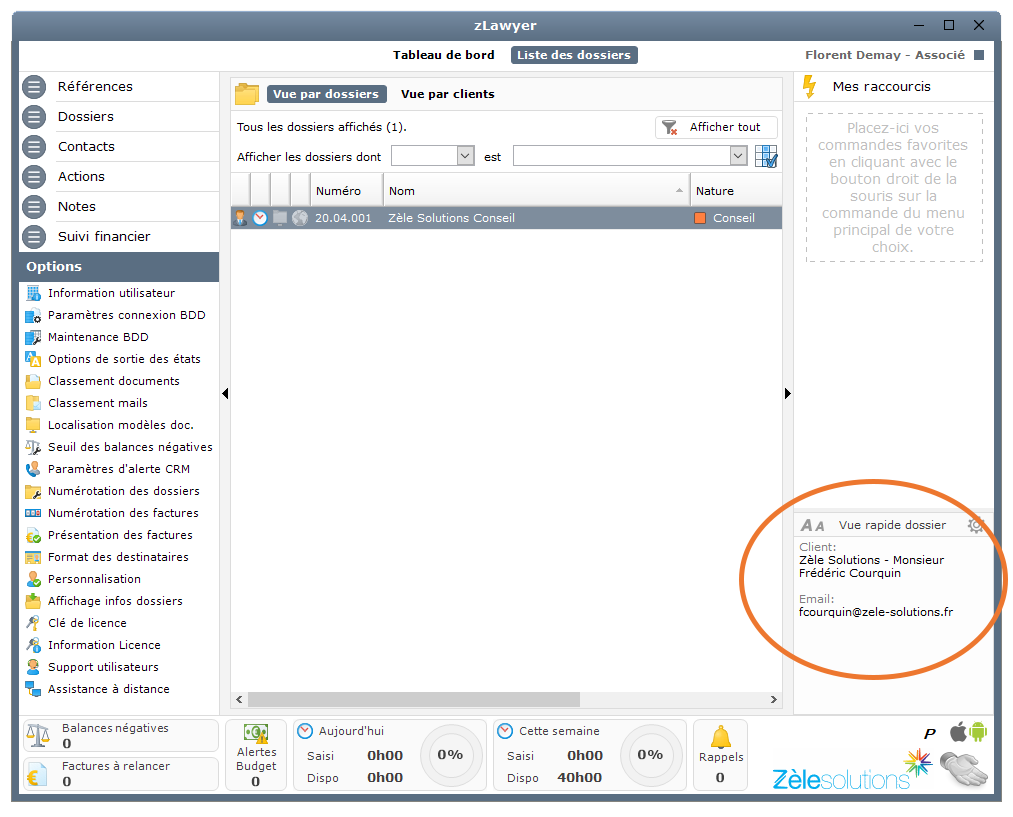Click the Balances négatives scale icon
The width and height of the screenshot is (1013, 817).
click(x=38, y=736)
